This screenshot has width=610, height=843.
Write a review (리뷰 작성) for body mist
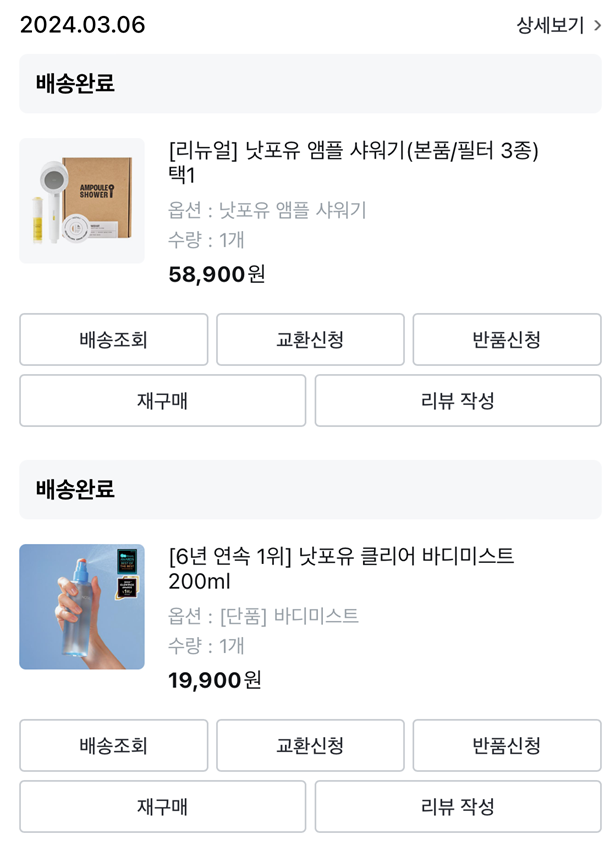[x=458, y=807]
